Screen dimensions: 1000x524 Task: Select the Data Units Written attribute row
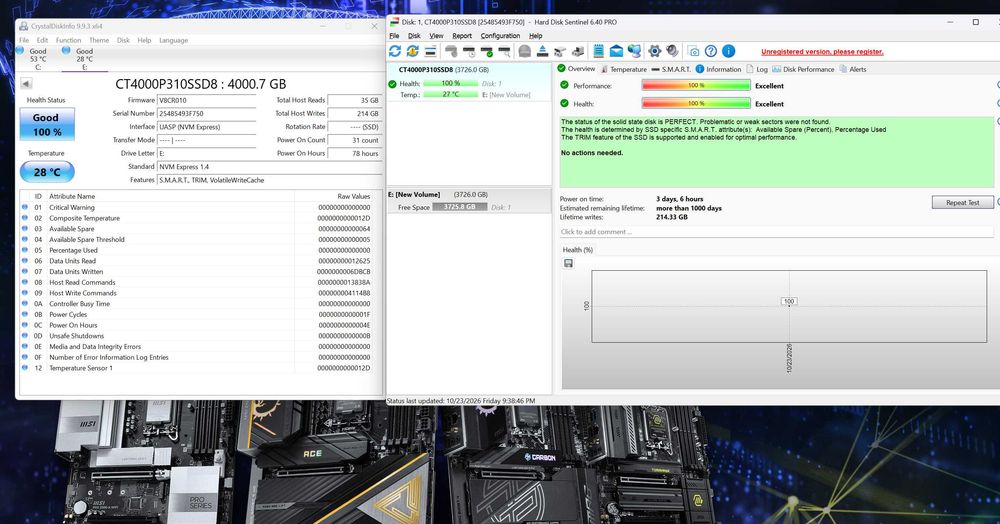pos(195,272)
